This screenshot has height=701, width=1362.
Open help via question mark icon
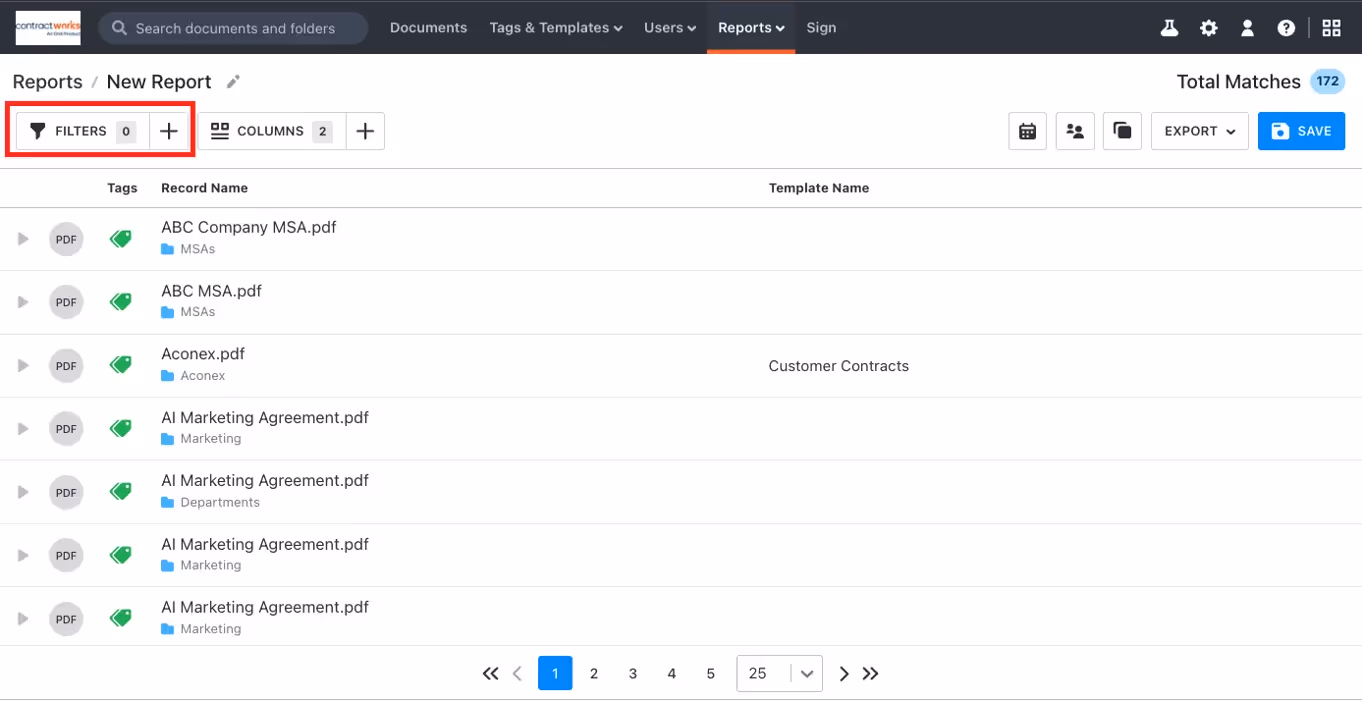point(1285,27)
